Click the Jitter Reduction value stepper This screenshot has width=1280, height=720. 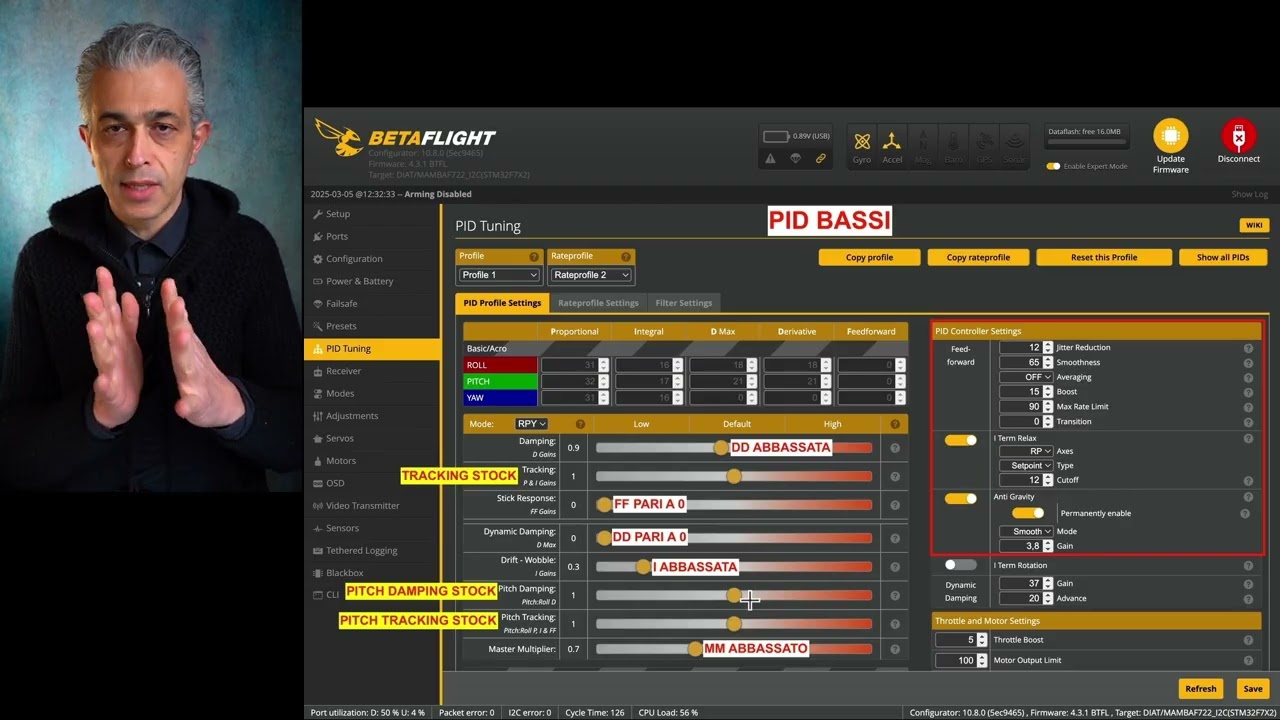[x=1048, y=348]
